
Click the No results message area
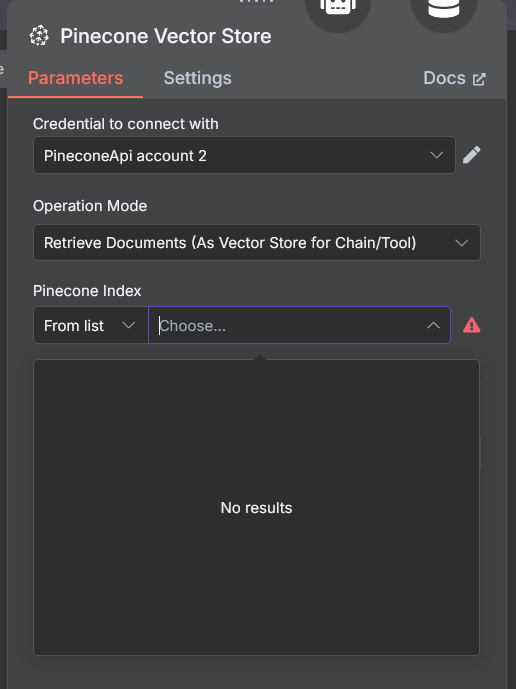[256, 508]
